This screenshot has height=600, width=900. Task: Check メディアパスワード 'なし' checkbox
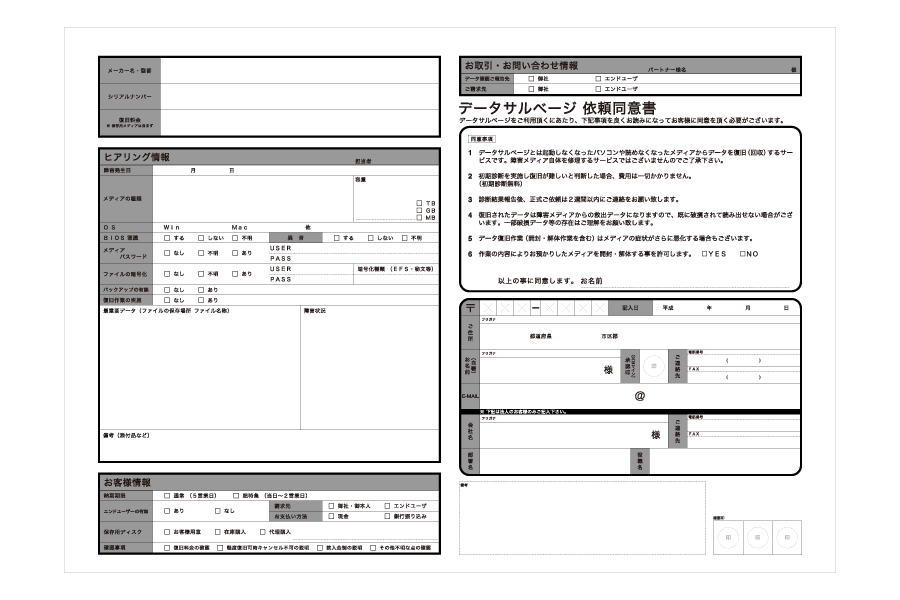pos(167,253)
